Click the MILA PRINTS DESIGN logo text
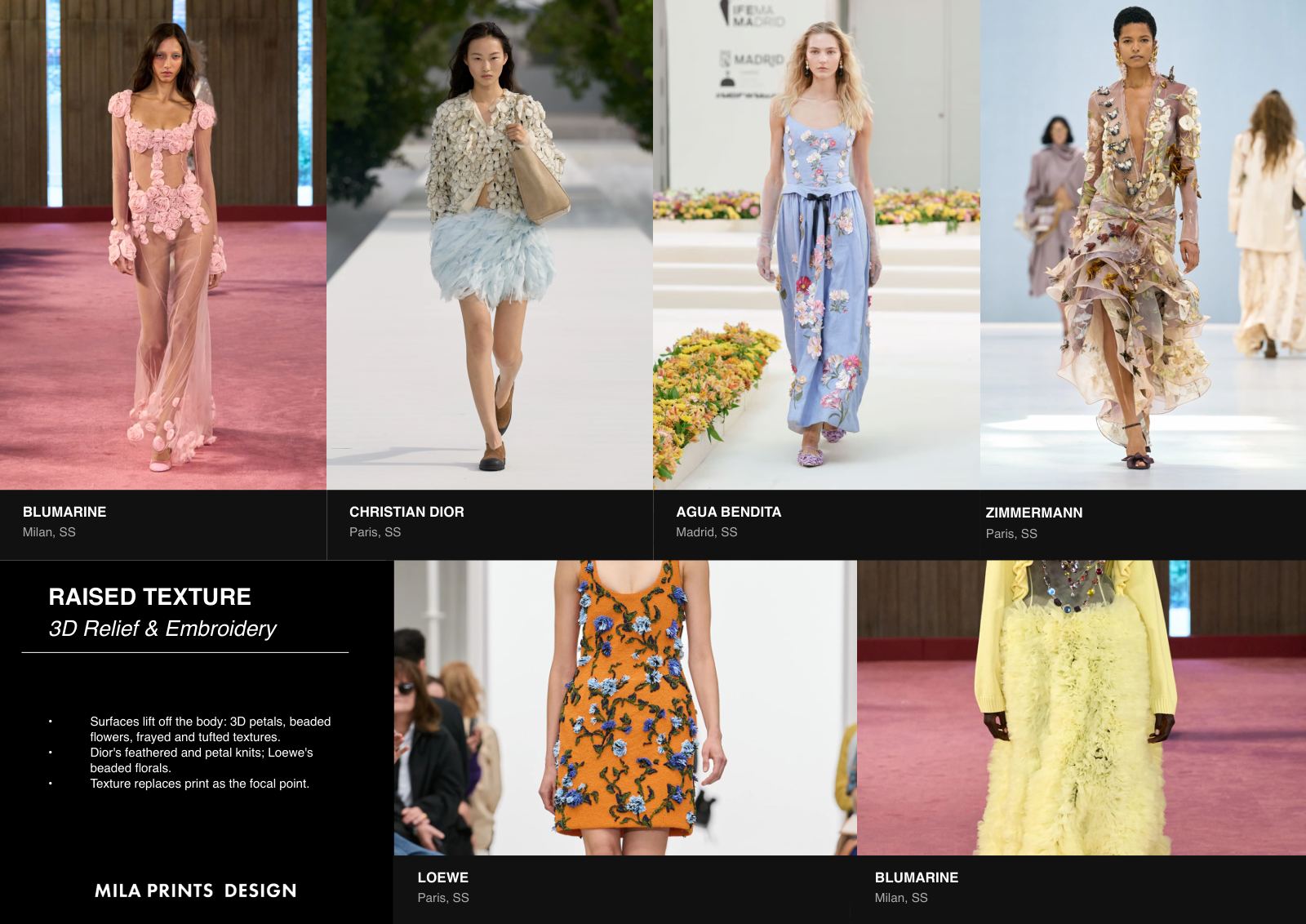The image size is (1306, 924). [x=196, y=891]
